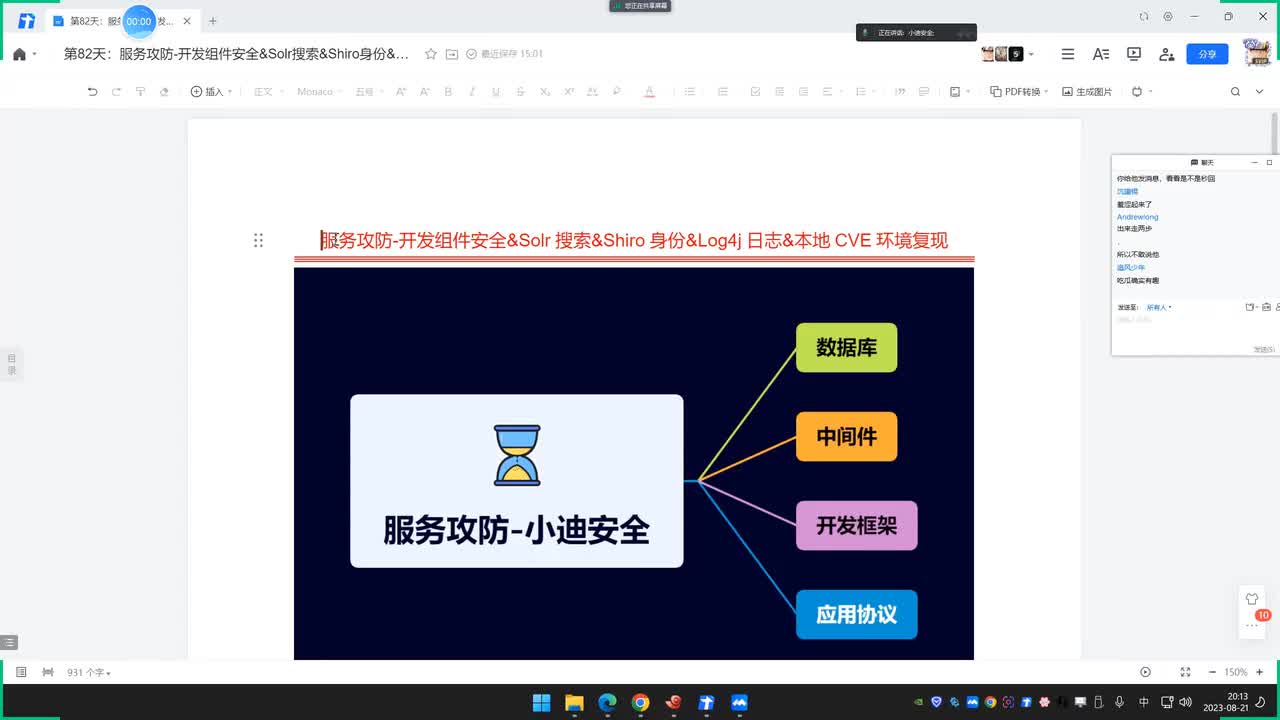Click the blue 分享 share button
Screen dimensions: 1280x720
[x=1207, y=54]
